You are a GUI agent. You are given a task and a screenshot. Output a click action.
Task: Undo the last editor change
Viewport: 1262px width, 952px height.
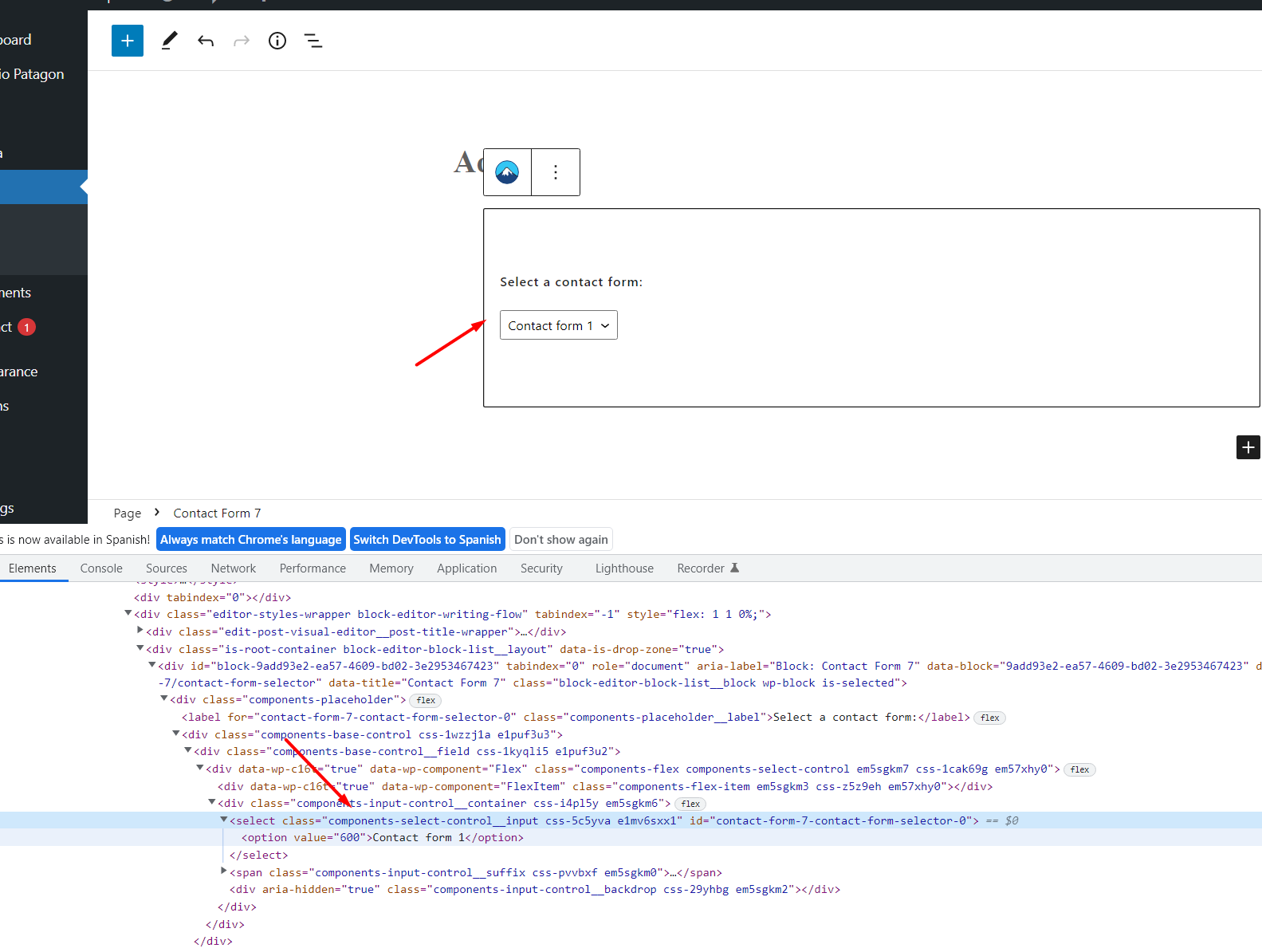pyautogui.click(x=206, y=41)
